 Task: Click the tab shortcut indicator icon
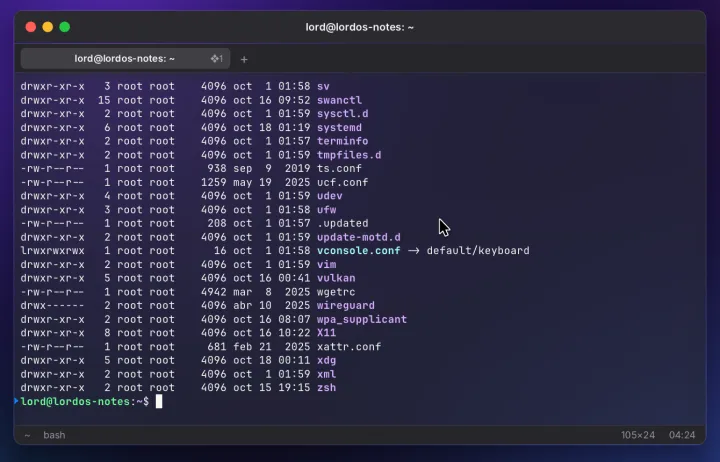pos(216,59)
